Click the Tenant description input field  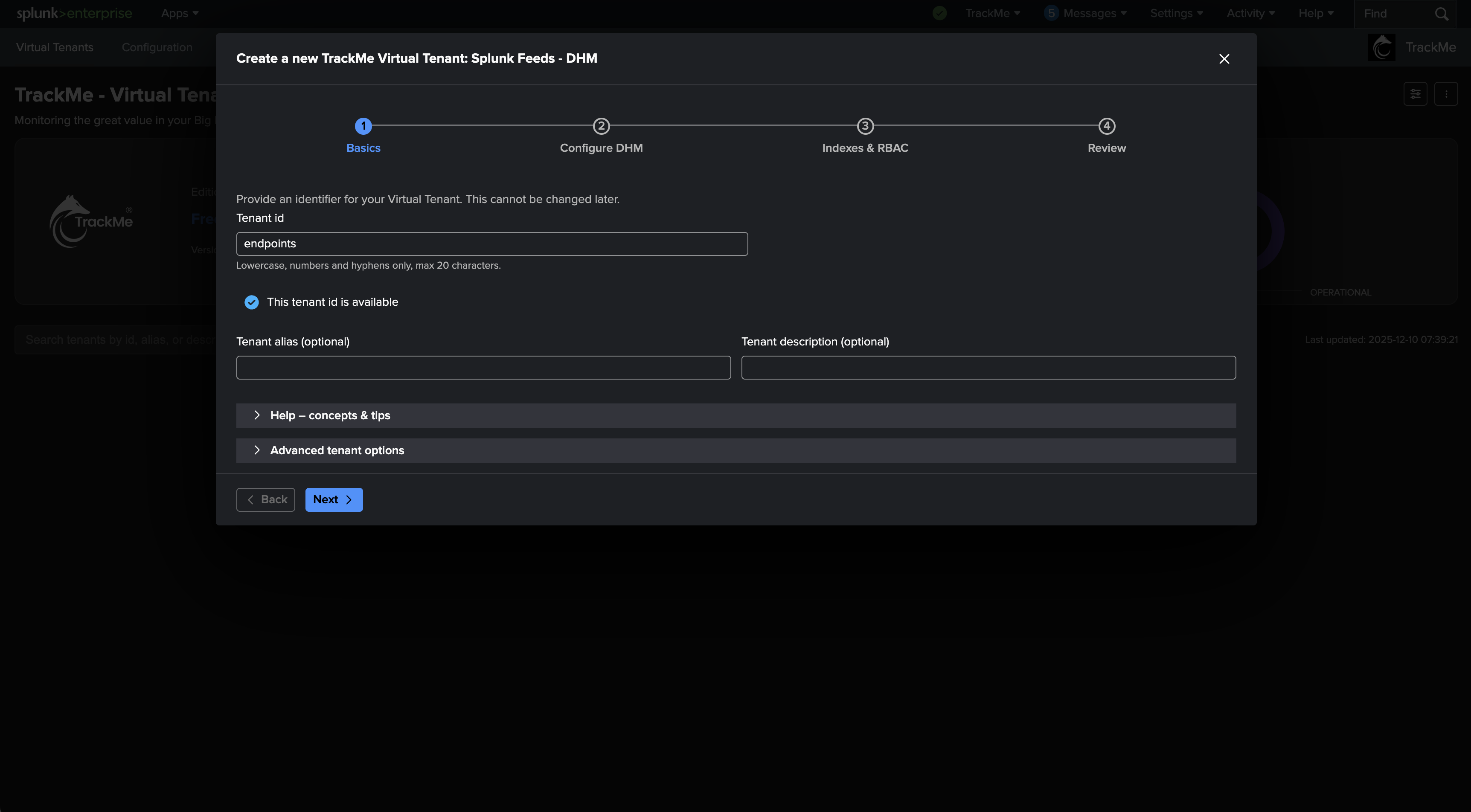tap(988, 368)
